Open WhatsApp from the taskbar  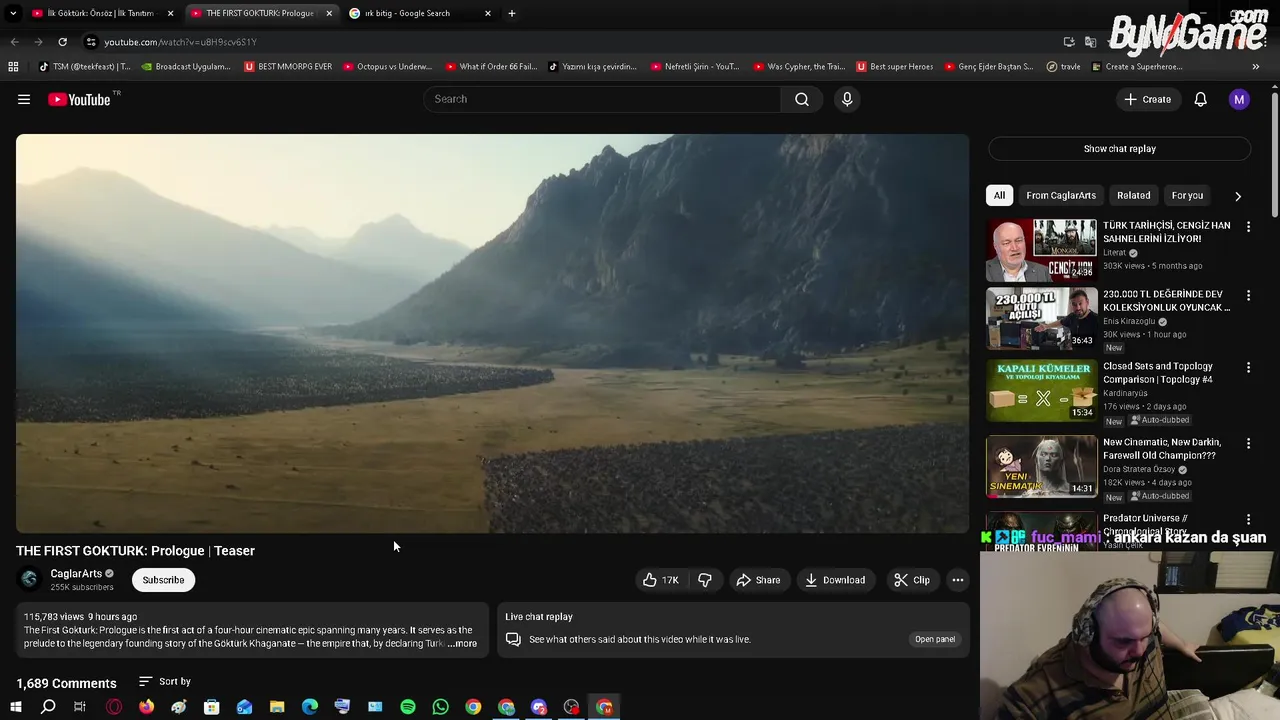pyautogui.click(x=440, y=707)
